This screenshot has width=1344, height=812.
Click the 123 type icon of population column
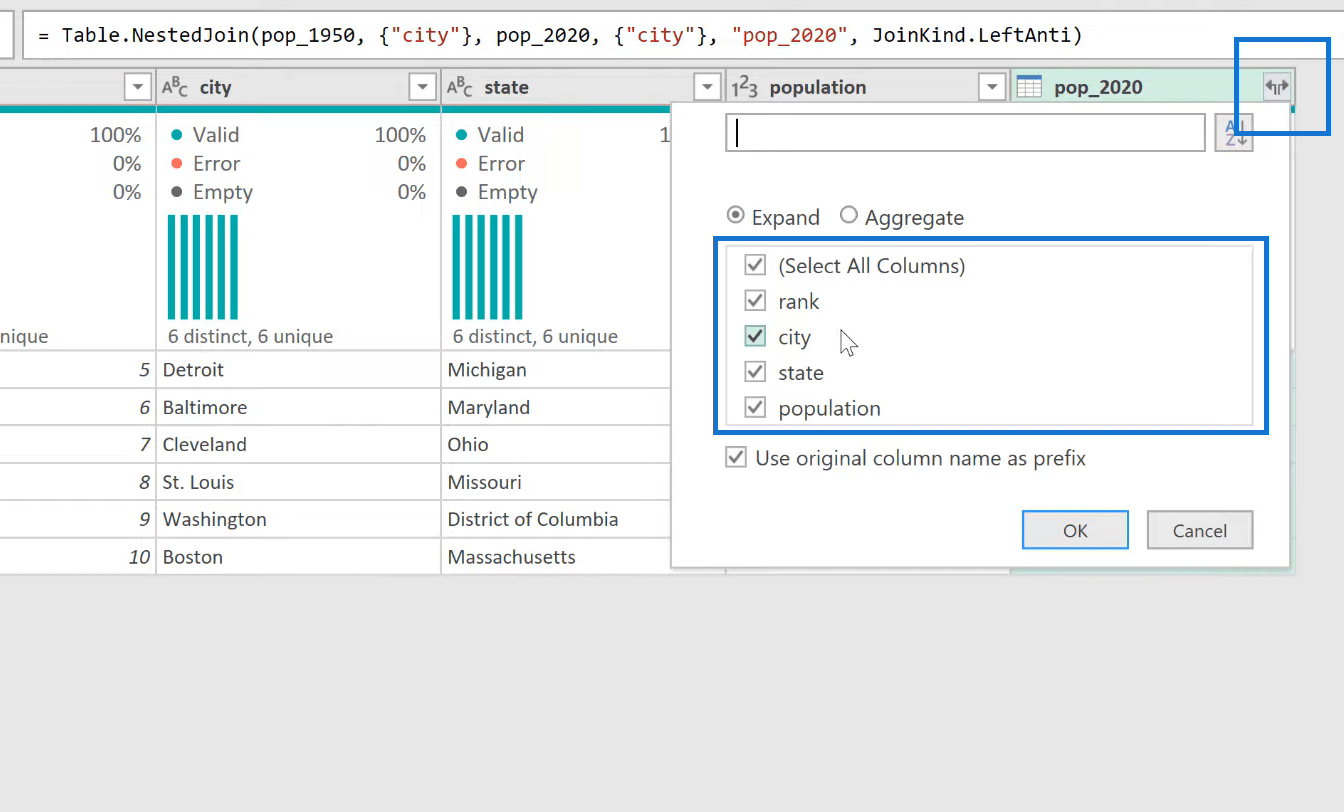click(745, 88)
